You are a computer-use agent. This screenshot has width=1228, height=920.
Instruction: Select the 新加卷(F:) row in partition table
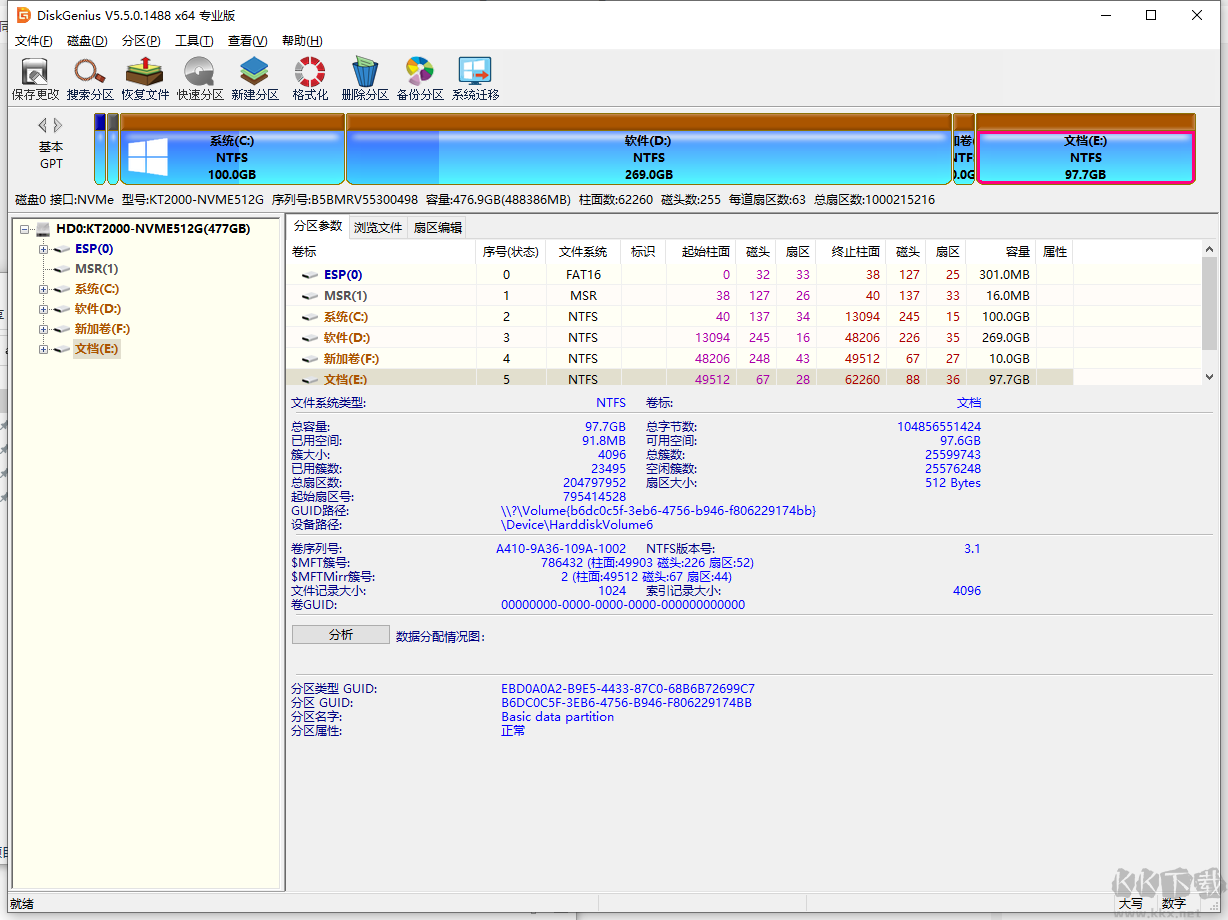point(351,359)
